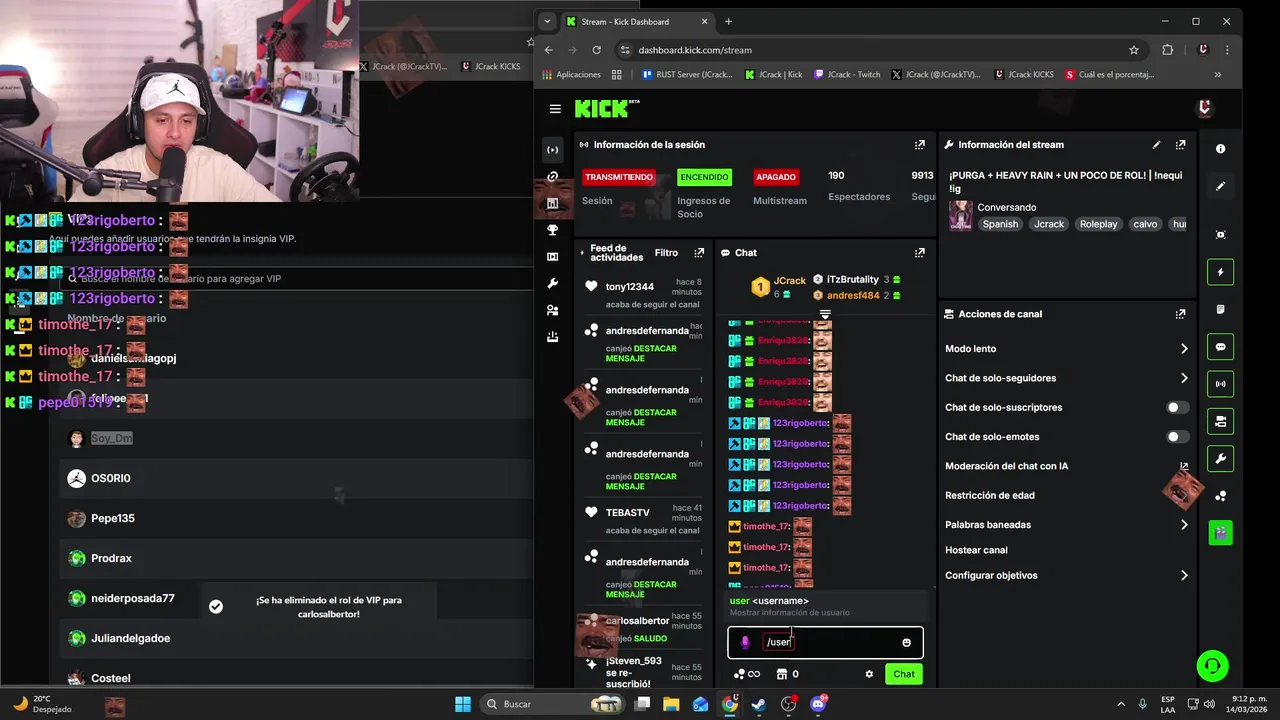This screenshot has height=720, width=1280.
Task: Pop out the Chat panel
Action: 920,253
